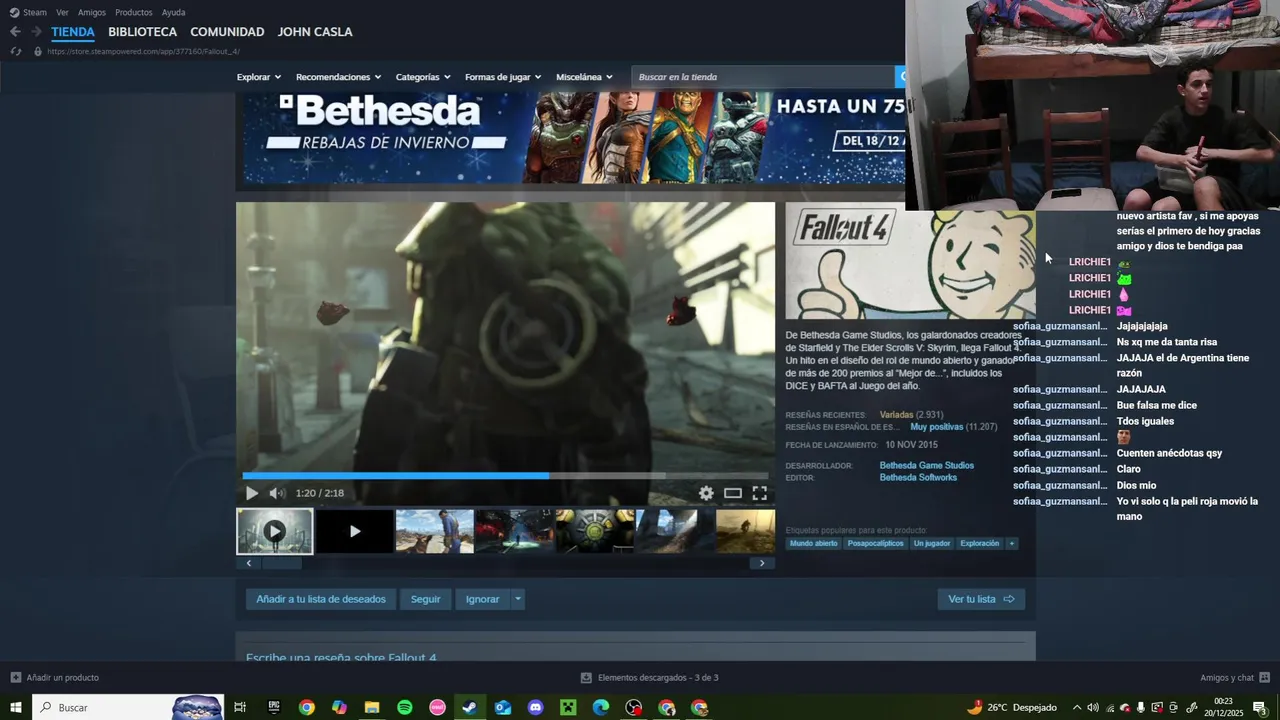Image resolution: width=1280 pixels, height=720 pixels.
Task: Seek in the trailer progress bar
Action: click(505, 476)
